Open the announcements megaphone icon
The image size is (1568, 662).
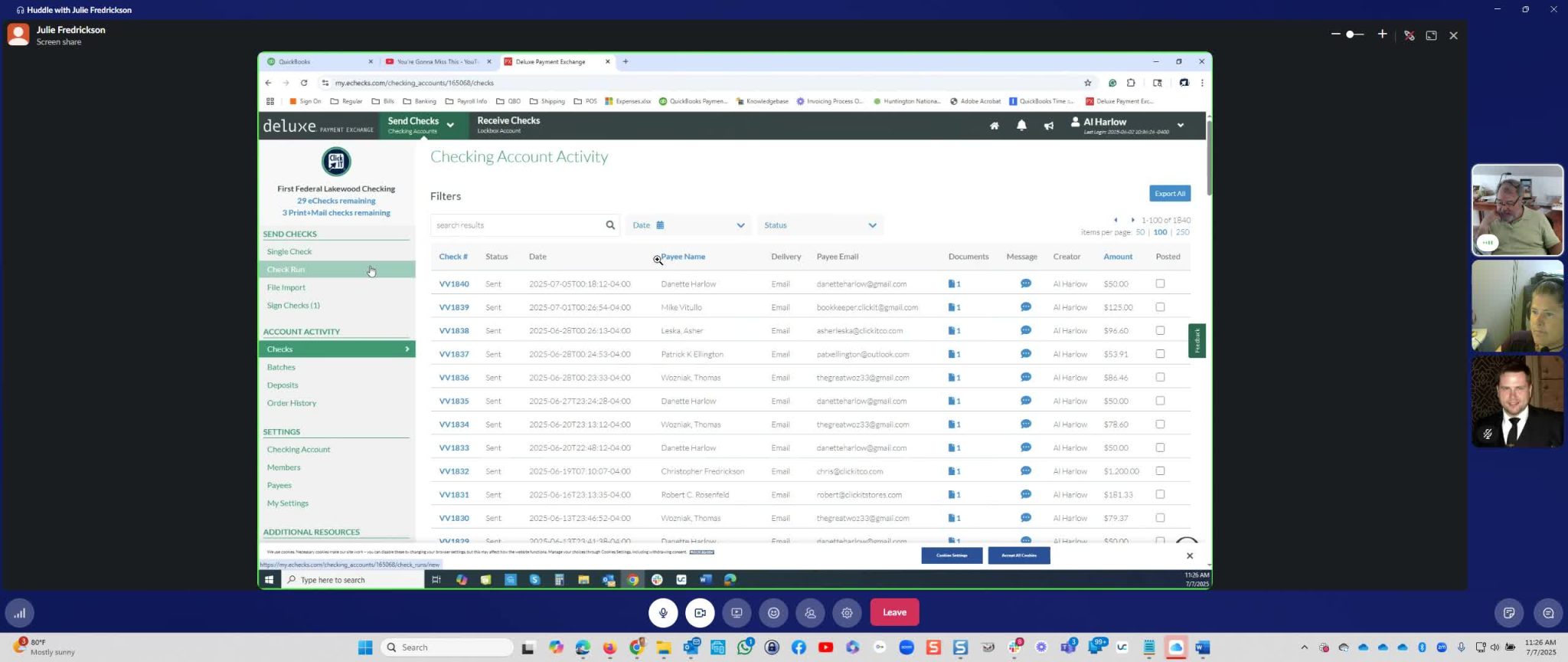click(1049, 126)
